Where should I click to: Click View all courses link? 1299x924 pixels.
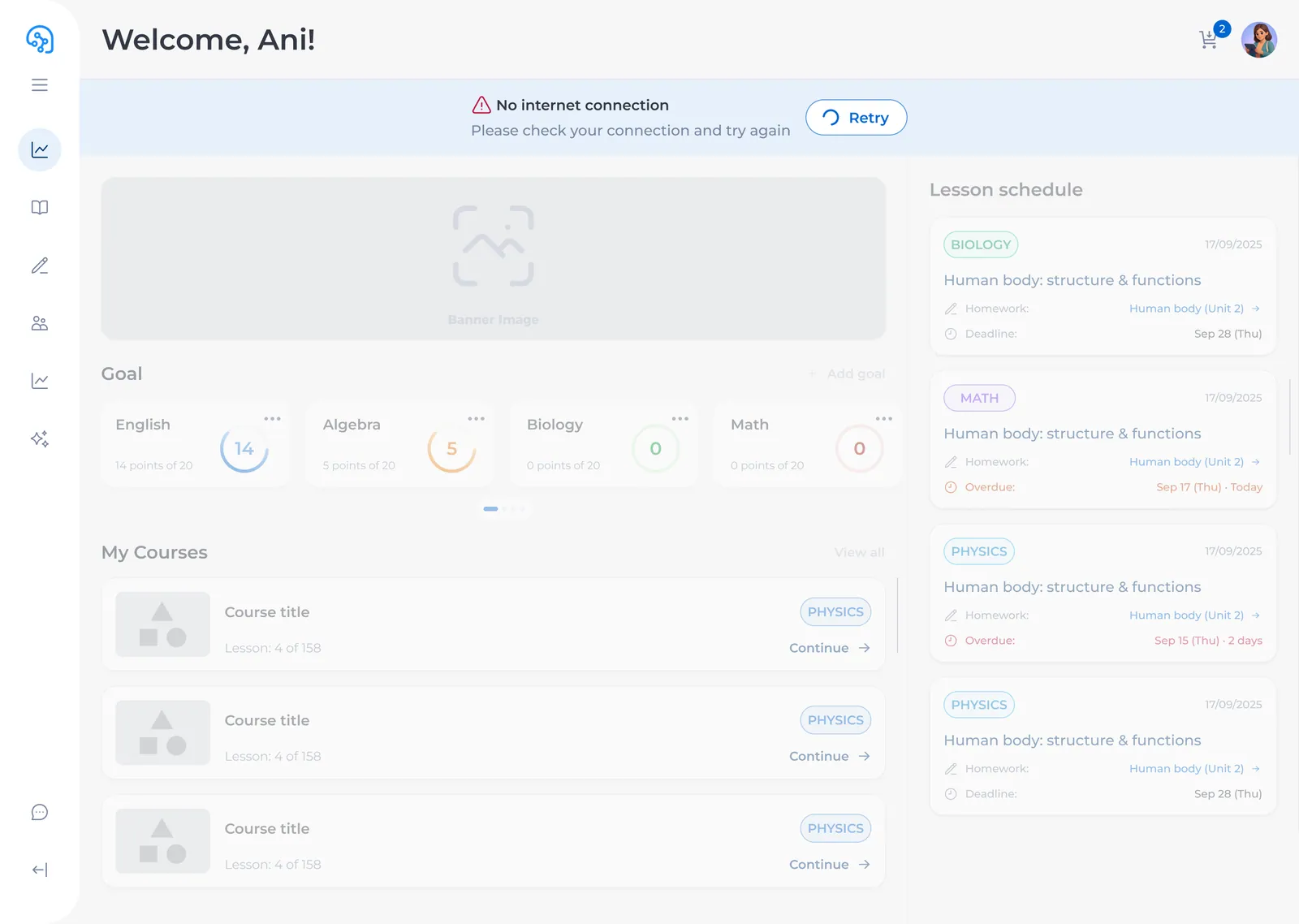click(859, 552)
